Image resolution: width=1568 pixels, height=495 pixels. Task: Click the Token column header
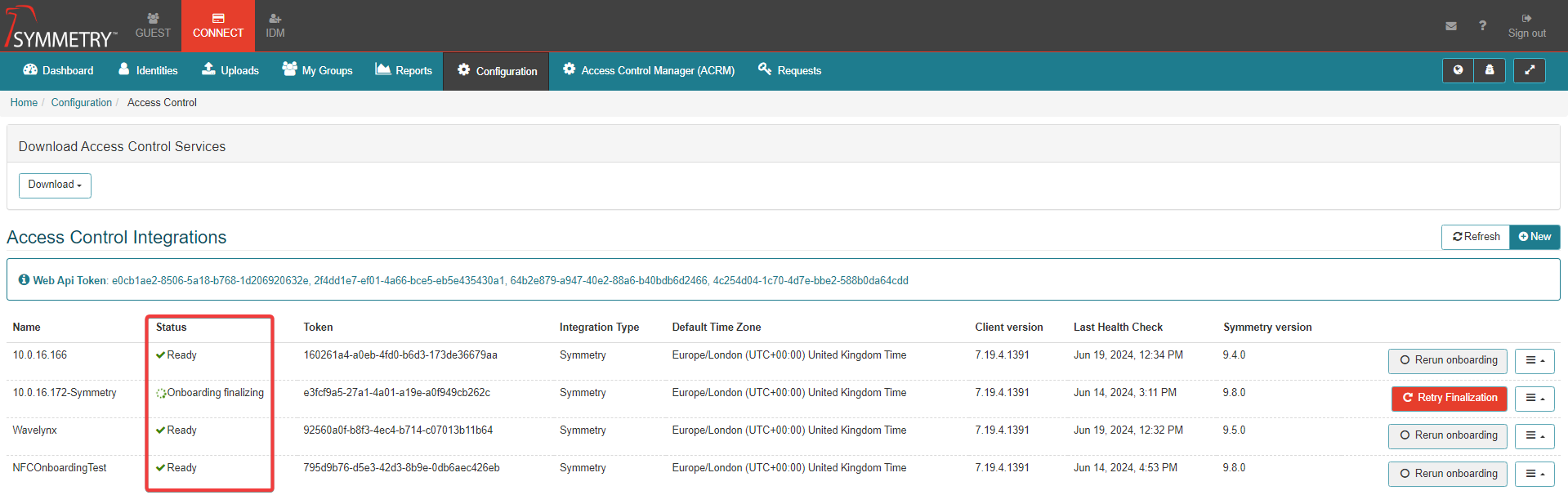point(318,327)
